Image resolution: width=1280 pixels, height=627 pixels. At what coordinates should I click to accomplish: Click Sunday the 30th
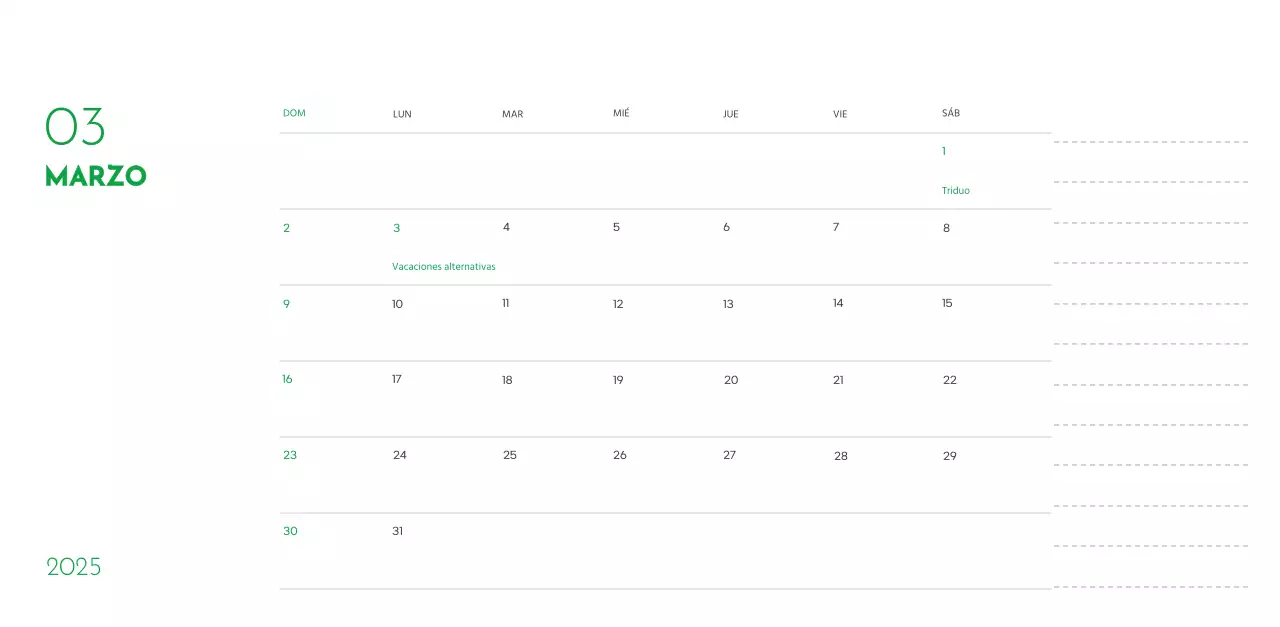point(290,531)
